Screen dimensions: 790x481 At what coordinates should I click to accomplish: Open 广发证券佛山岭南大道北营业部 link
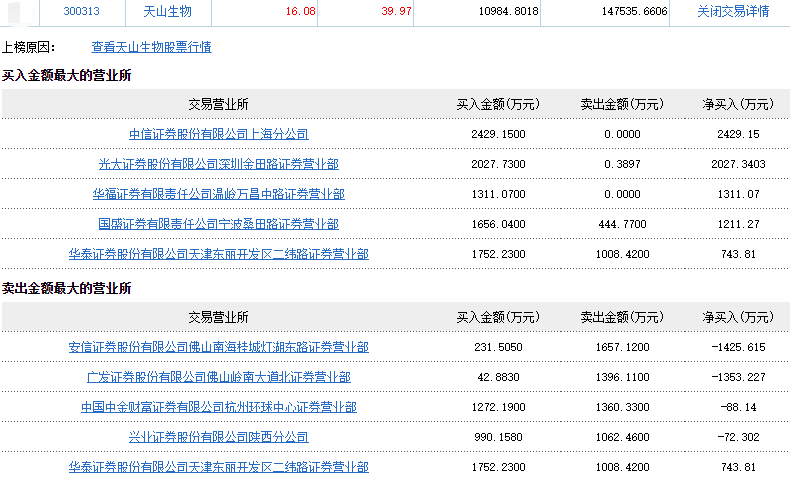tap(219, 377)
